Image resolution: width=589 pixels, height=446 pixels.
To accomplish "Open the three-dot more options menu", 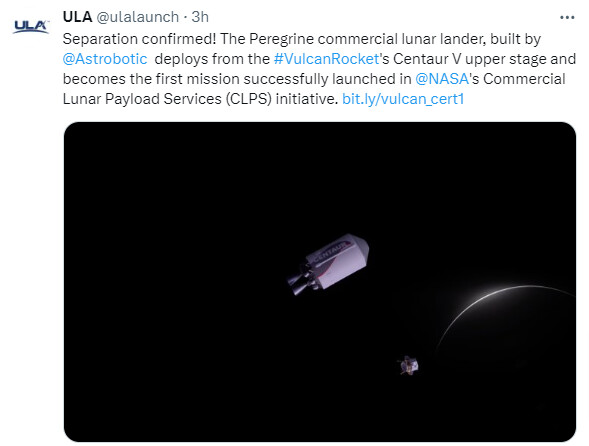I will pyautogui.click(x=567, y=18).
